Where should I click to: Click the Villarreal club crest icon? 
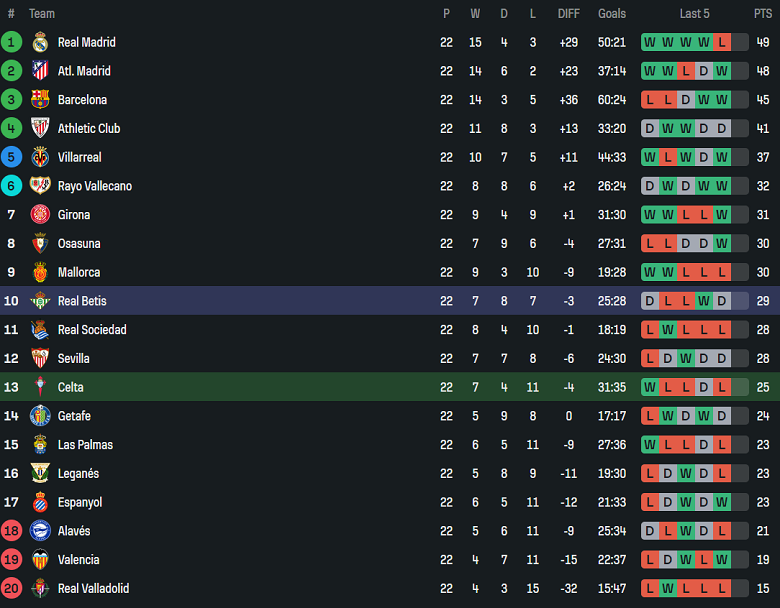click(40, 157)
